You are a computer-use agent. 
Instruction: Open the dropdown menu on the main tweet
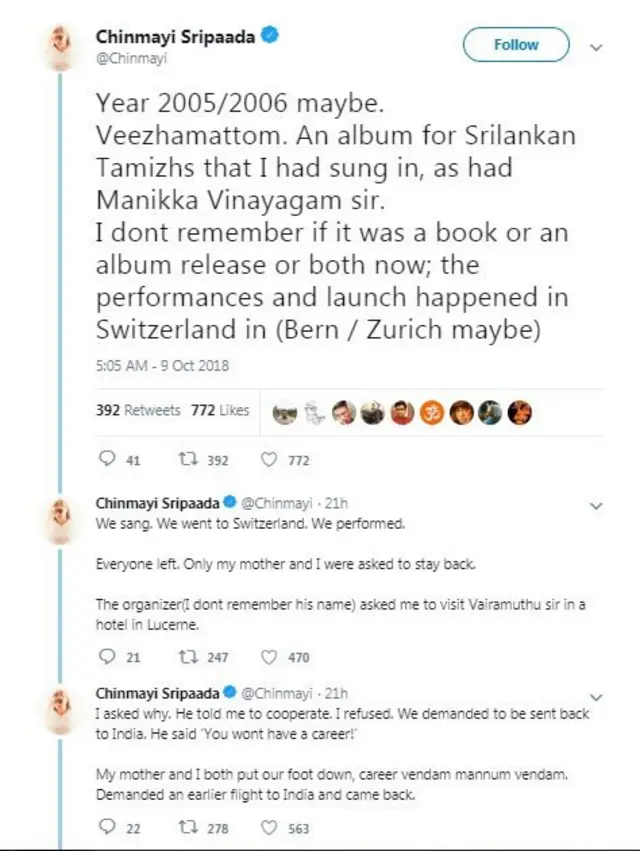click(597, 46)
